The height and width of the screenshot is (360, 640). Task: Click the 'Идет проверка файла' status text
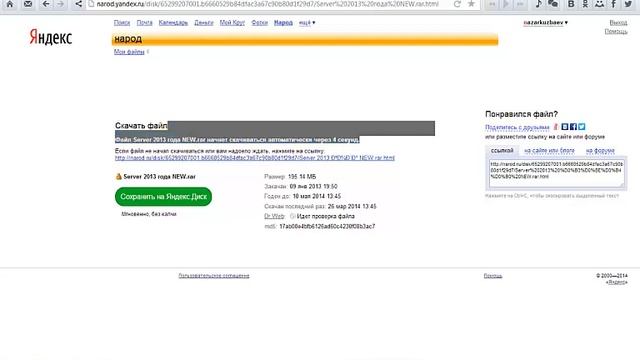(x=326, y=216)
